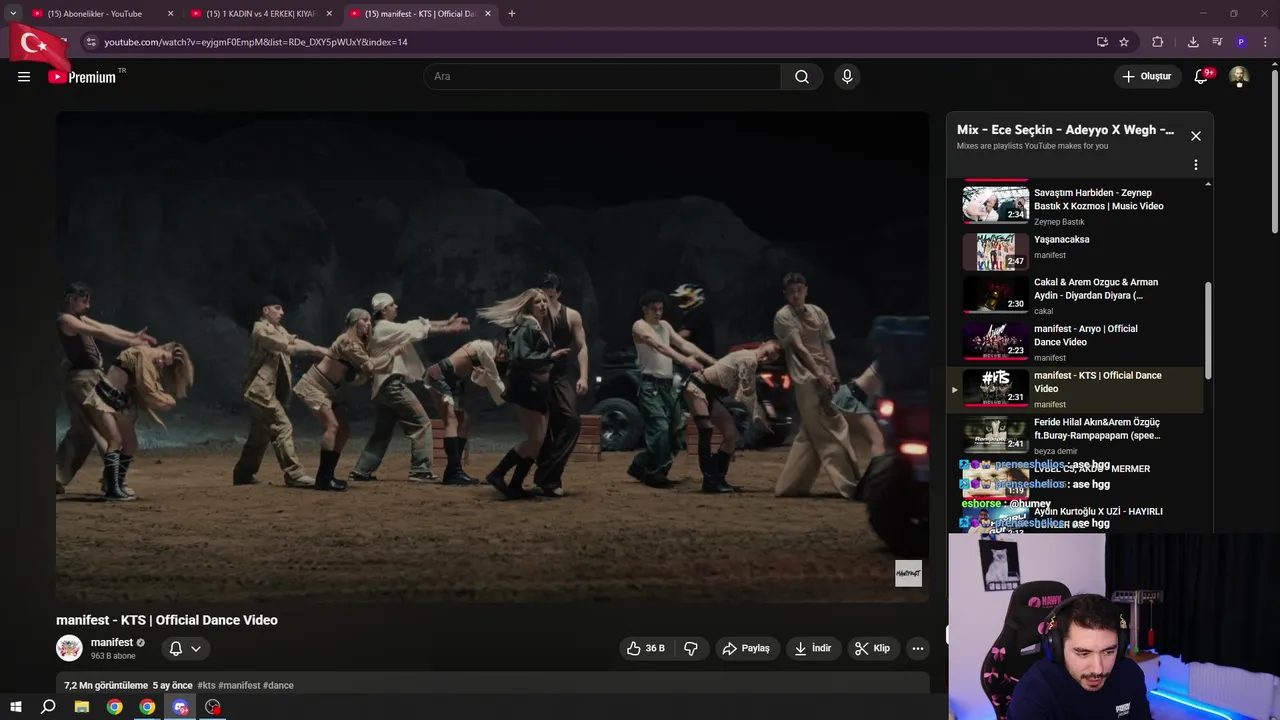Open File Explorer from the taskbar
This screenshot has width=1280, height=720.
pos(82,707)
